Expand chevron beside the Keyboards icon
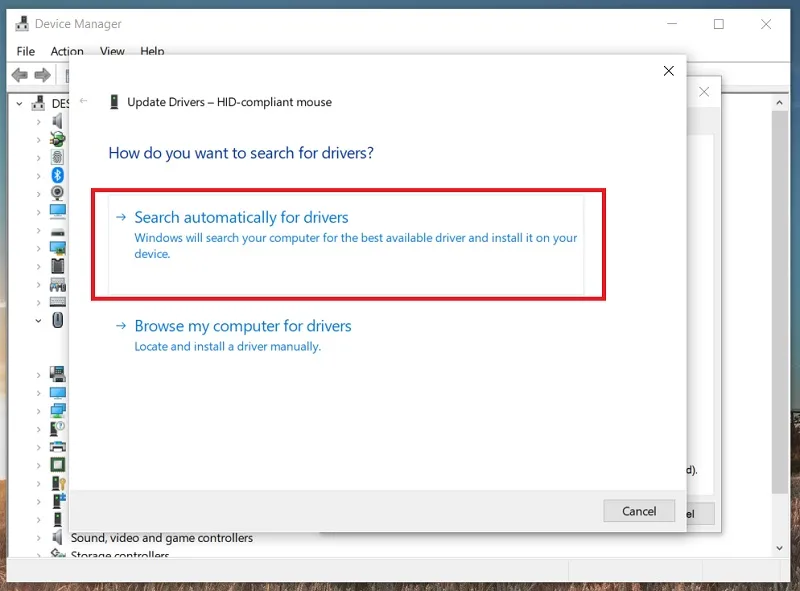 (38, 303)
